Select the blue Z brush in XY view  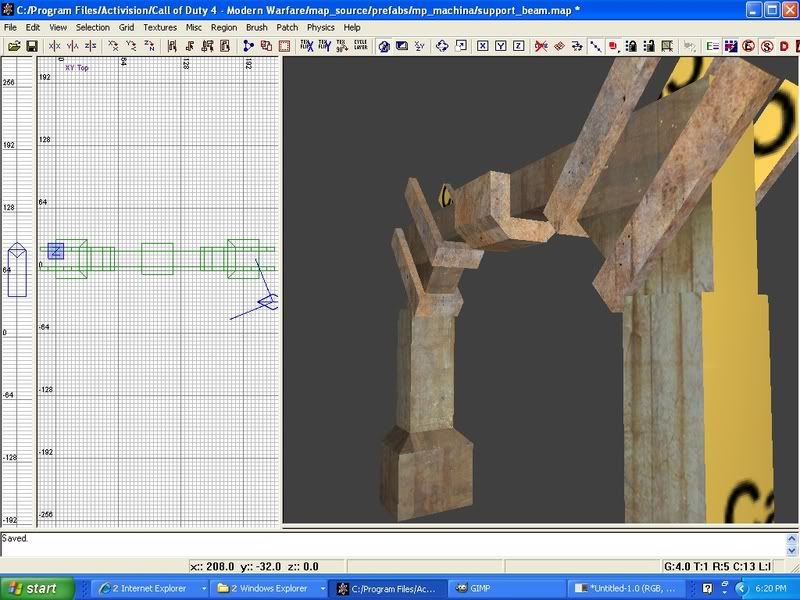pyautogui.click(x=56, y=251)
